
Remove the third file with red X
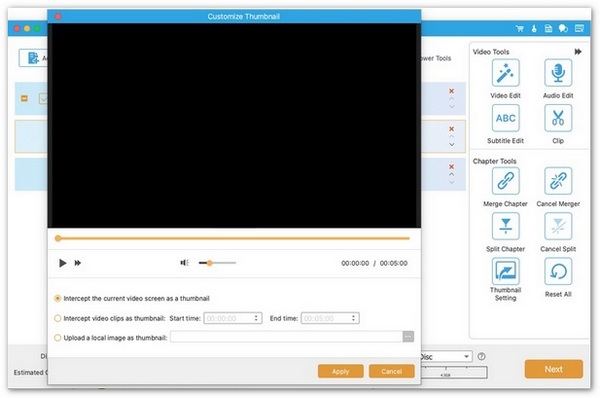(452, 167)
